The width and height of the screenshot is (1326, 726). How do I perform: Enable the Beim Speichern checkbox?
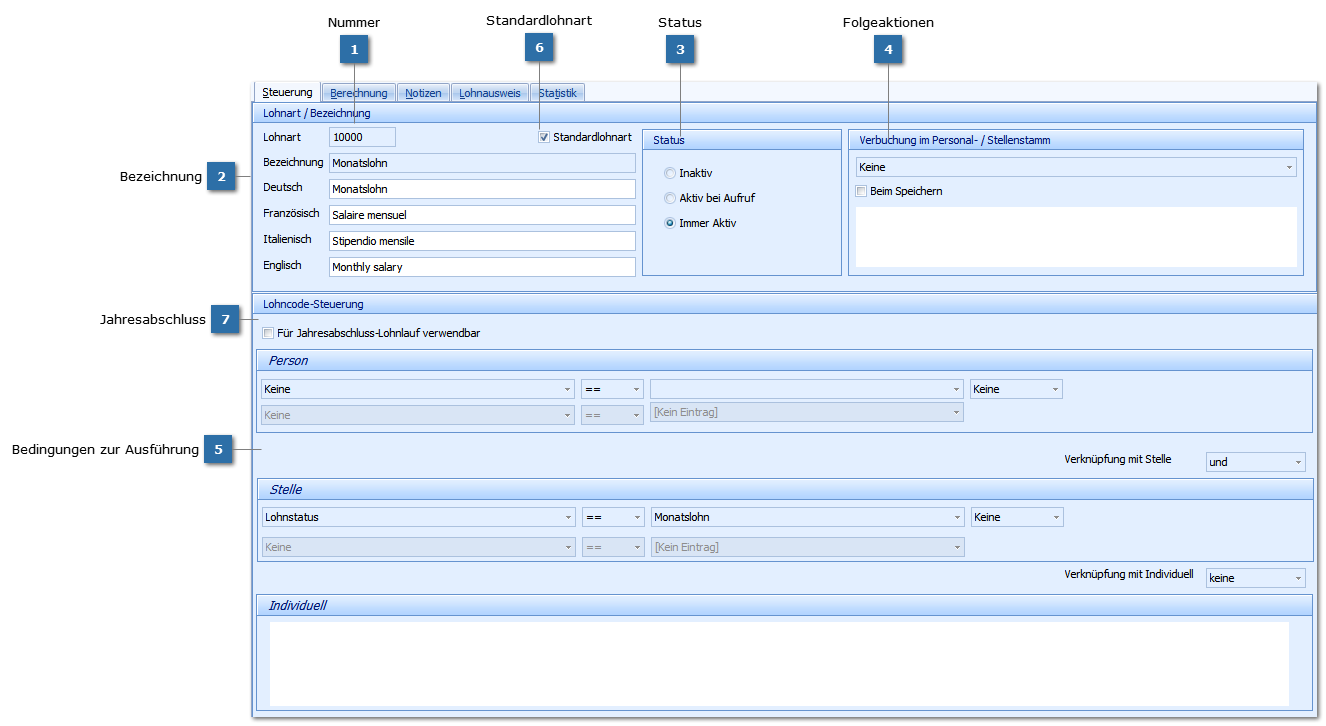[x=861, y=191]
